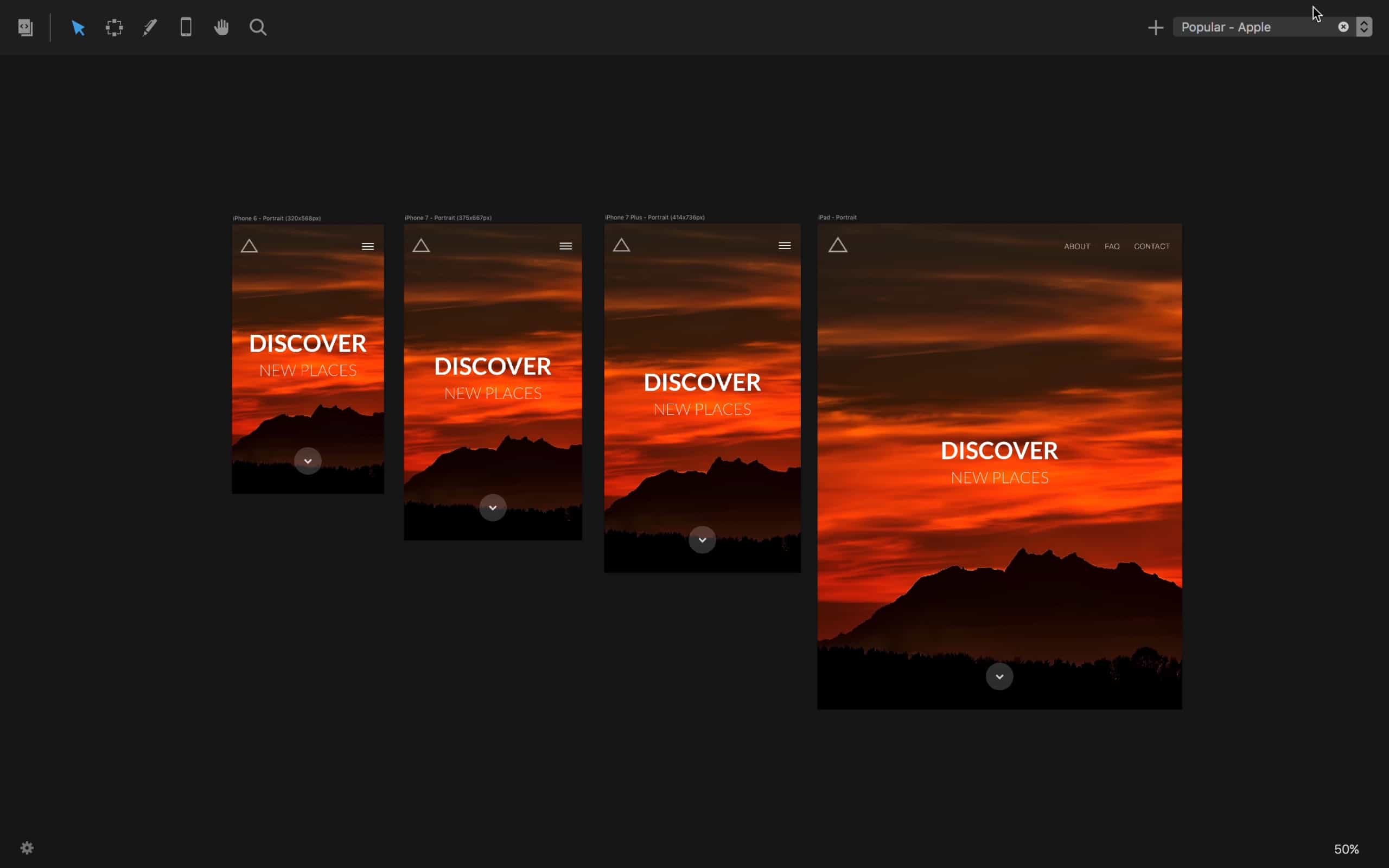Click ABOUT link in iPad preview

pos(1077,246)
